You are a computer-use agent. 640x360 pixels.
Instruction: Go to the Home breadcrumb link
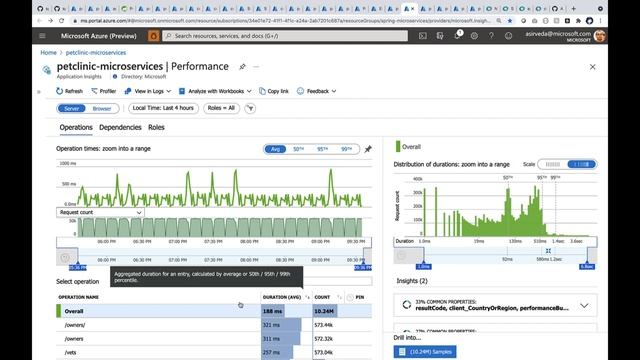coord(49,53)
